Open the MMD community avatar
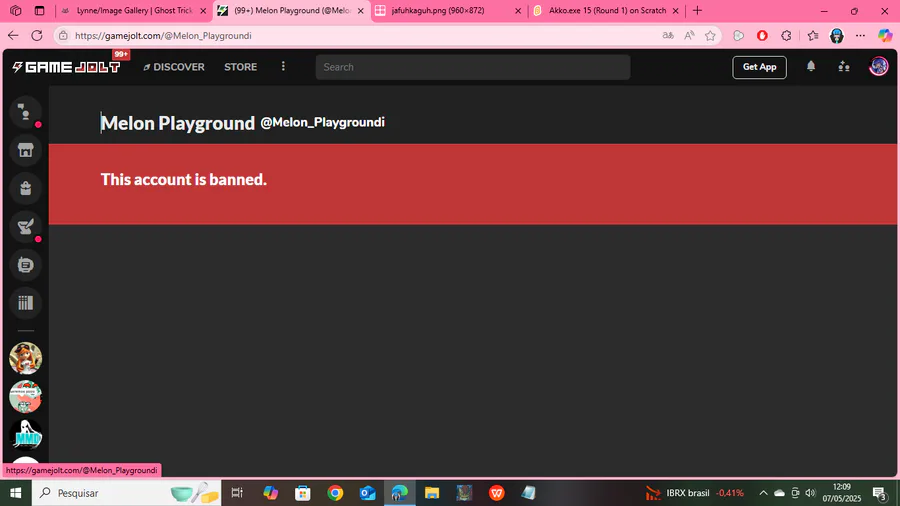 tap(25, 434)
